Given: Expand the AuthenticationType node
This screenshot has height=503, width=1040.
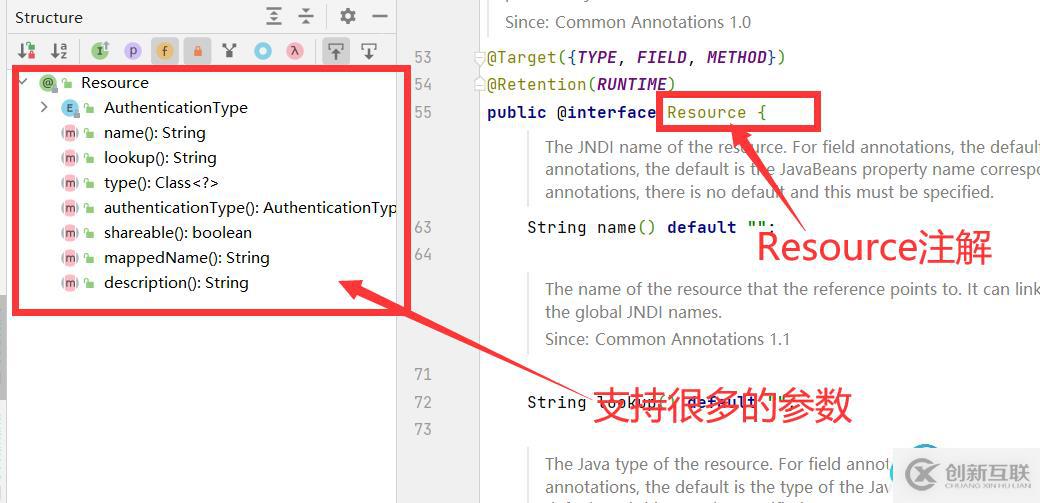Looking at the screenshot, I should pos(44,107).
